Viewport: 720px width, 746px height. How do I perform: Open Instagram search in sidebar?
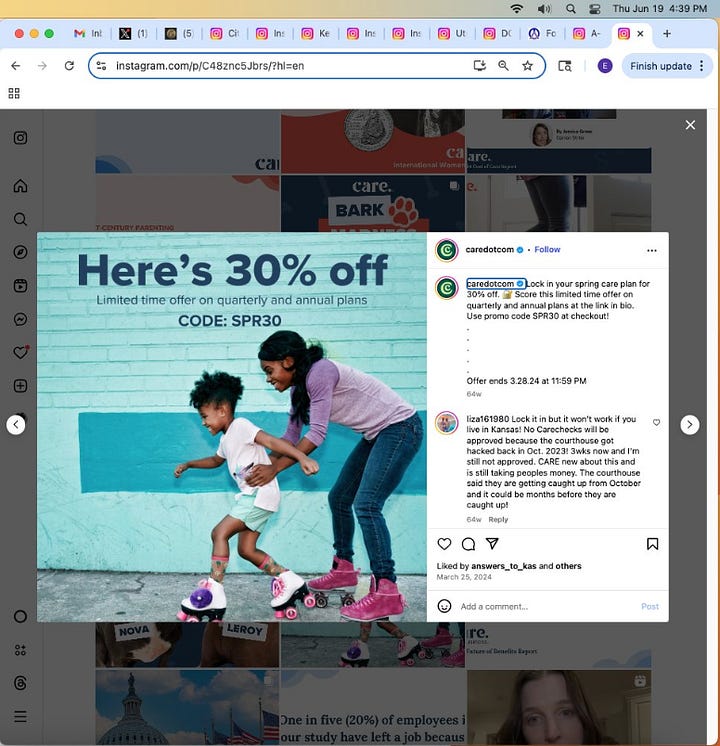[x=20, y=219]
